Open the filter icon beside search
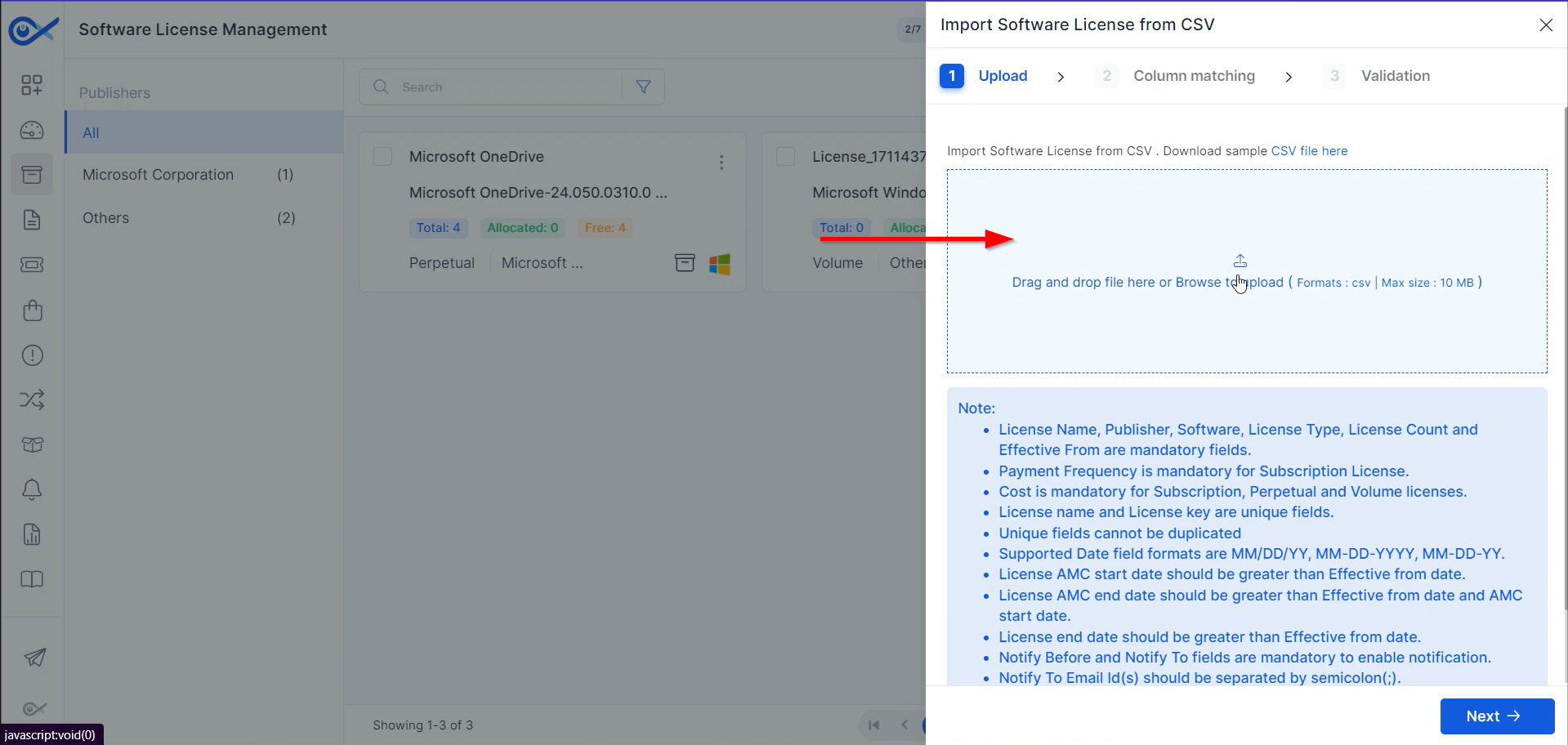This screenshot has width=1568, height=745. [643, 87]
